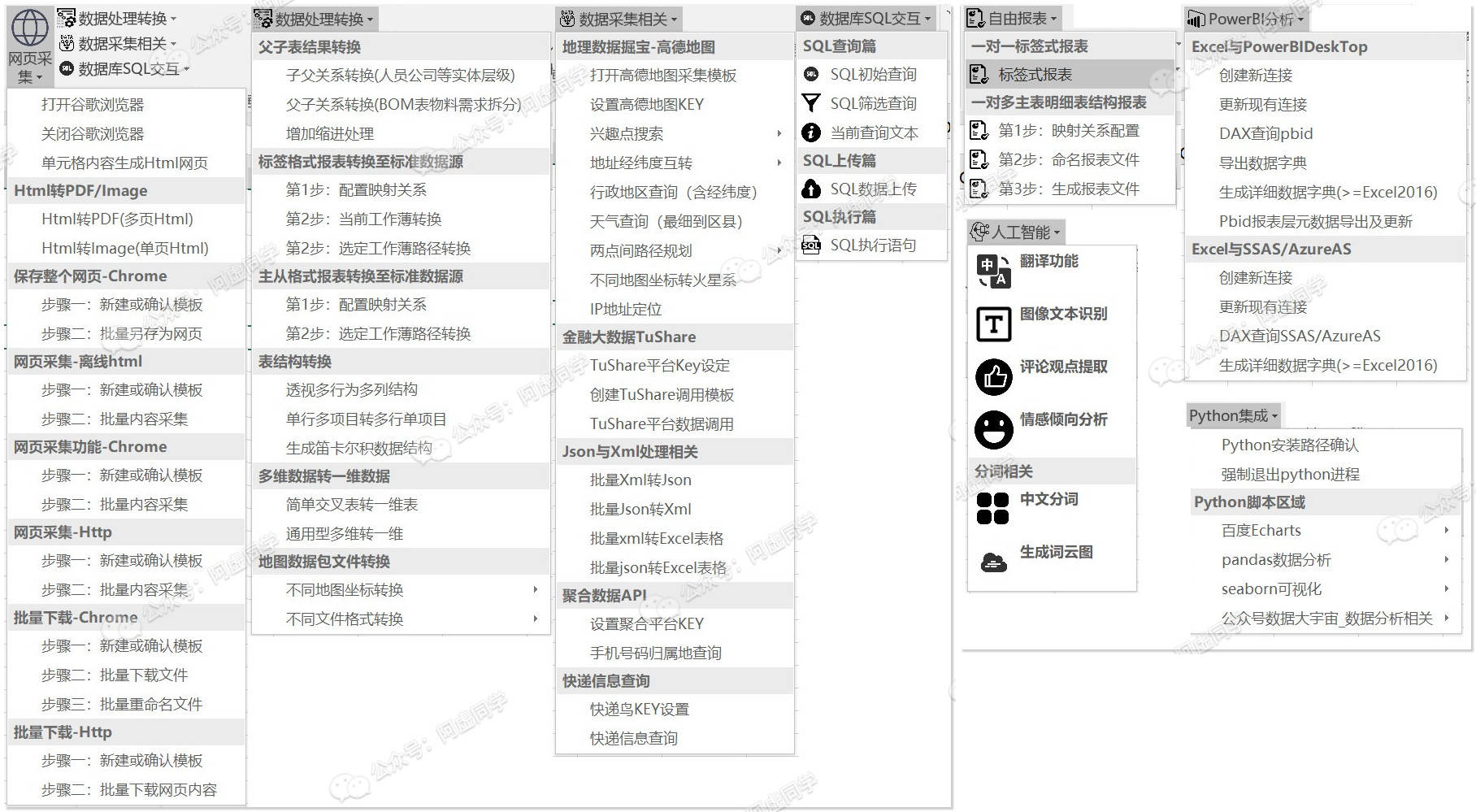
Task: Select 单元格内容生成Html网页
Action: [x=126, y=163]
